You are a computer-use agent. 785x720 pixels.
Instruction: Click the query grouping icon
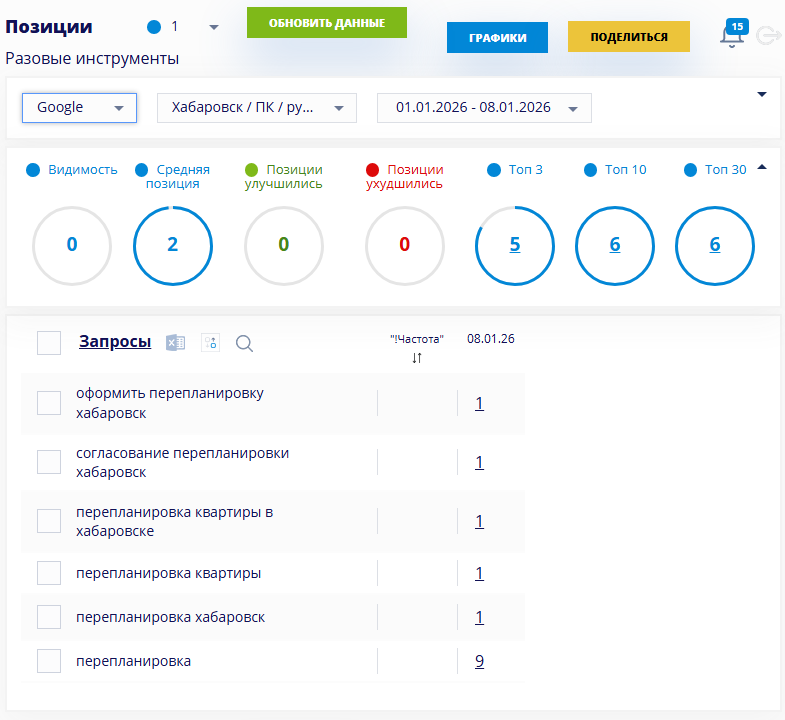(x=210, y=343)
